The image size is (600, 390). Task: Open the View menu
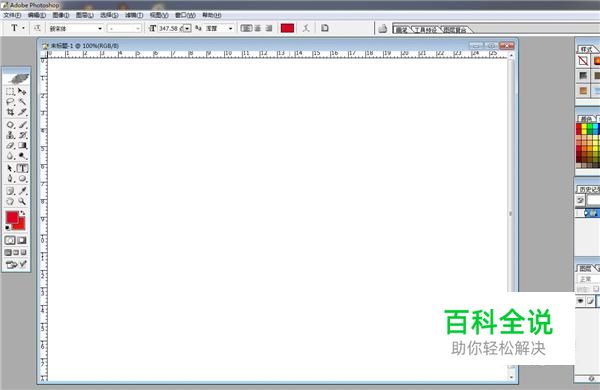point(159,15)
